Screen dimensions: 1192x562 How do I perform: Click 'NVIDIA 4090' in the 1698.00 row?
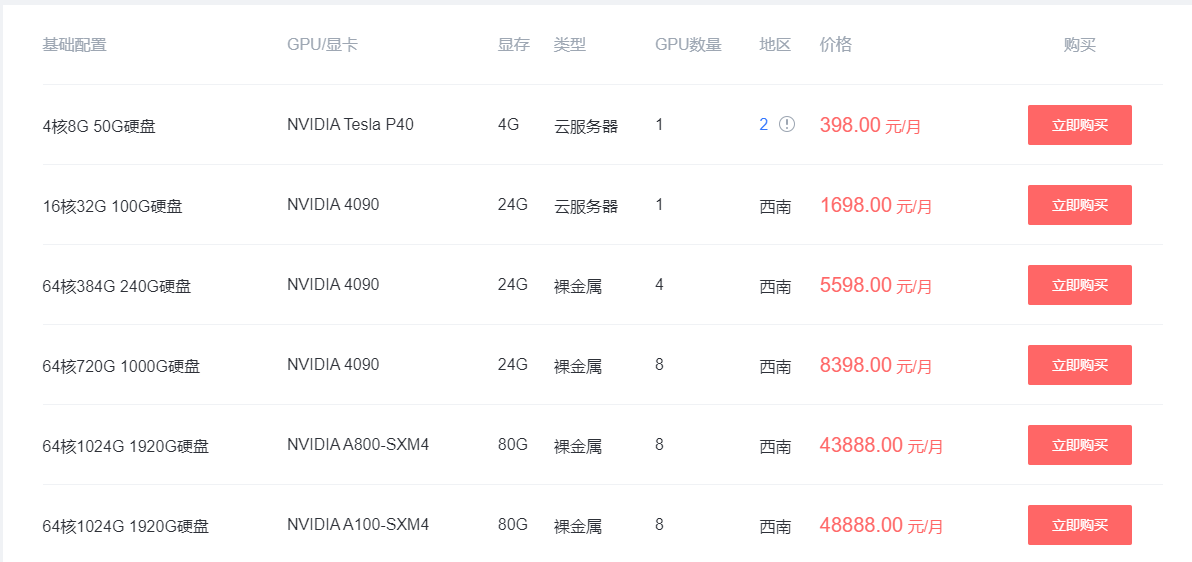pos(333,205)
